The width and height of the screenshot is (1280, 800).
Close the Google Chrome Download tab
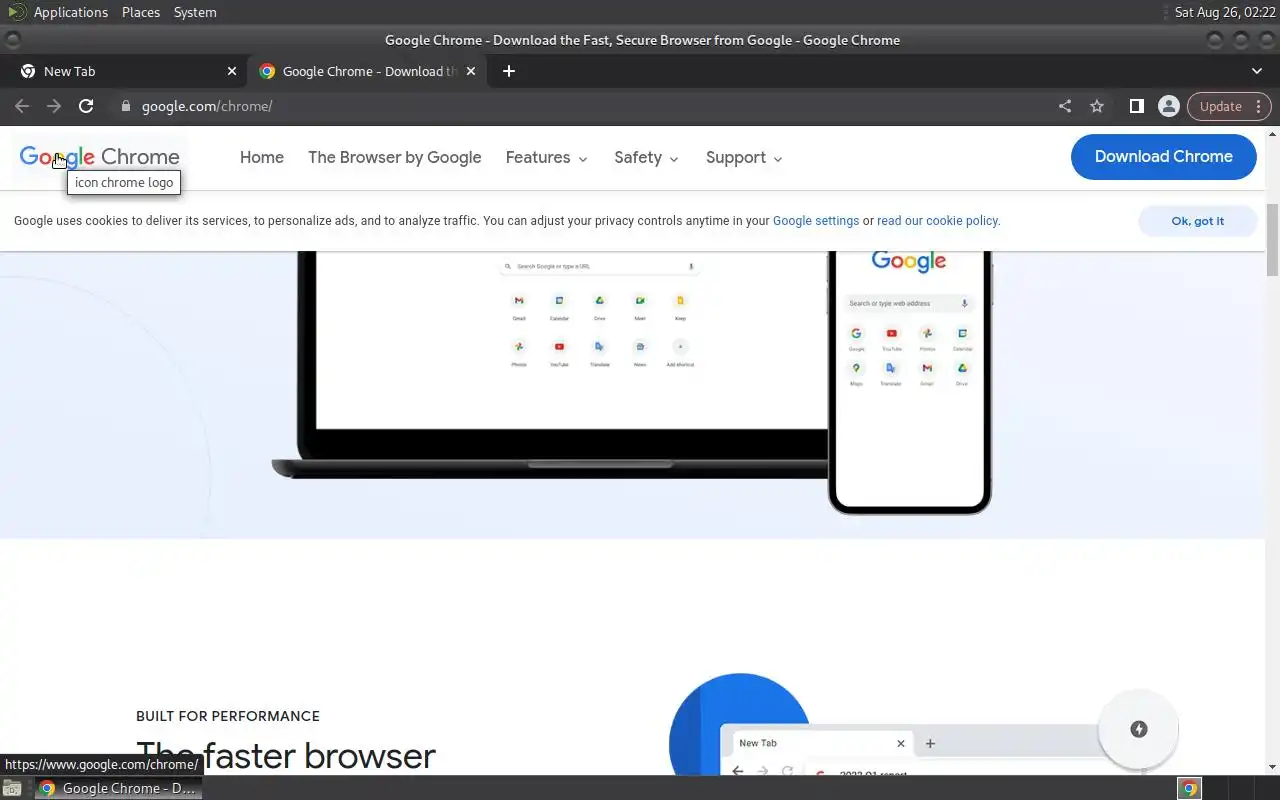(x=472, y=71)
